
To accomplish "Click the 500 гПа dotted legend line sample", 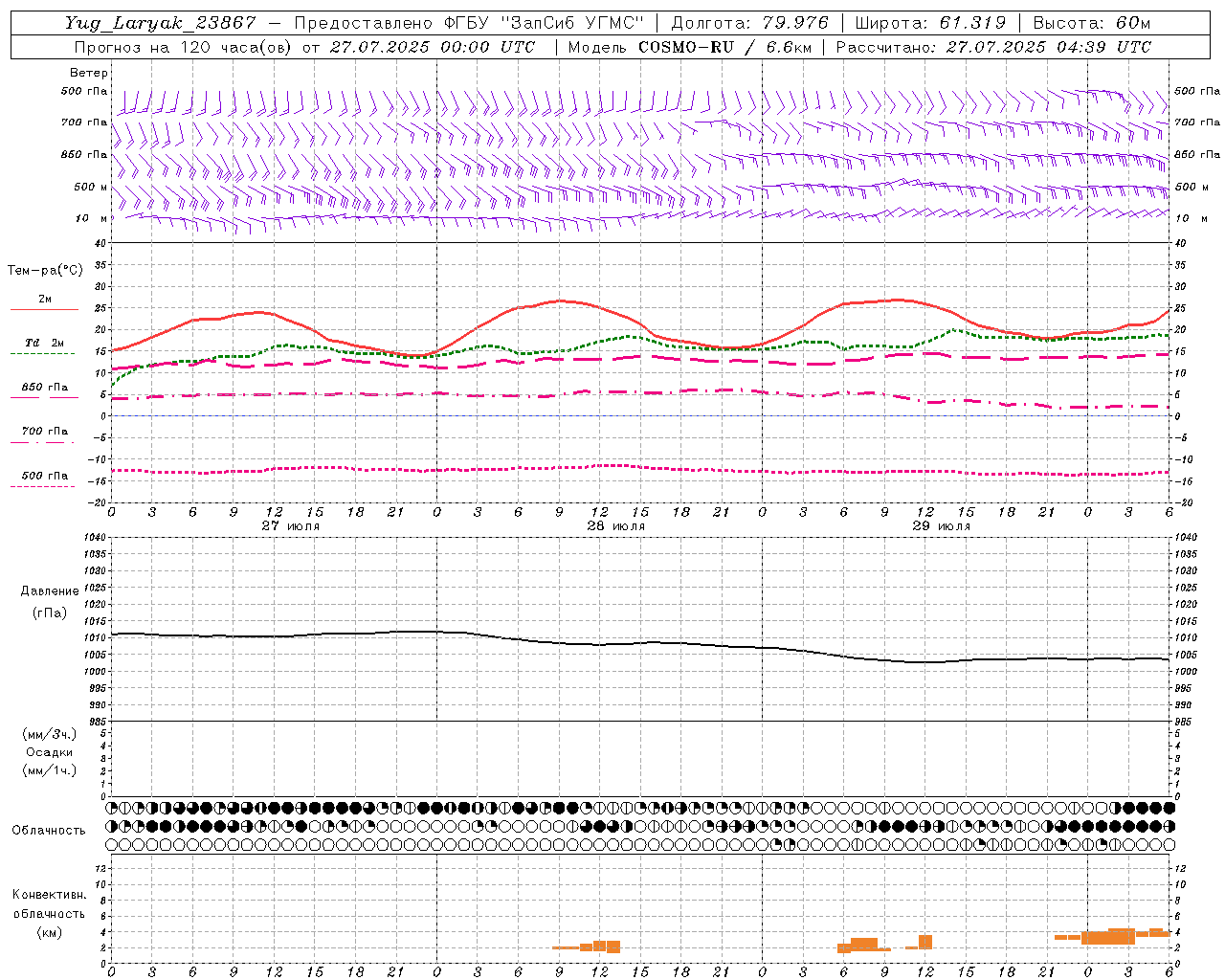I will pos(43,486).
